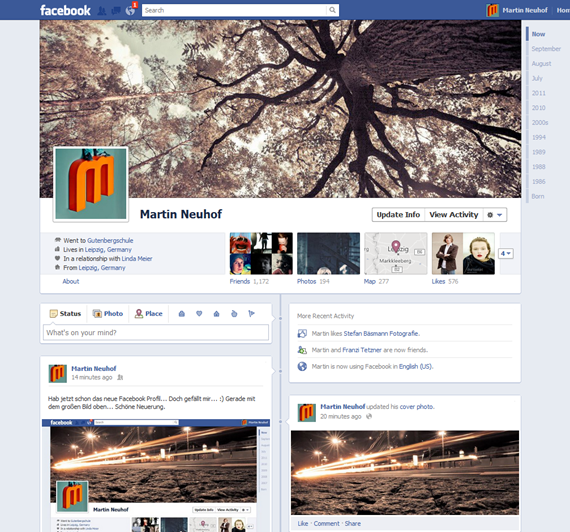The width and height of the screenshot is (570, 532).
Task: Open Martin Neuhof name on 14 minutes post
Action: pos(94,368)
